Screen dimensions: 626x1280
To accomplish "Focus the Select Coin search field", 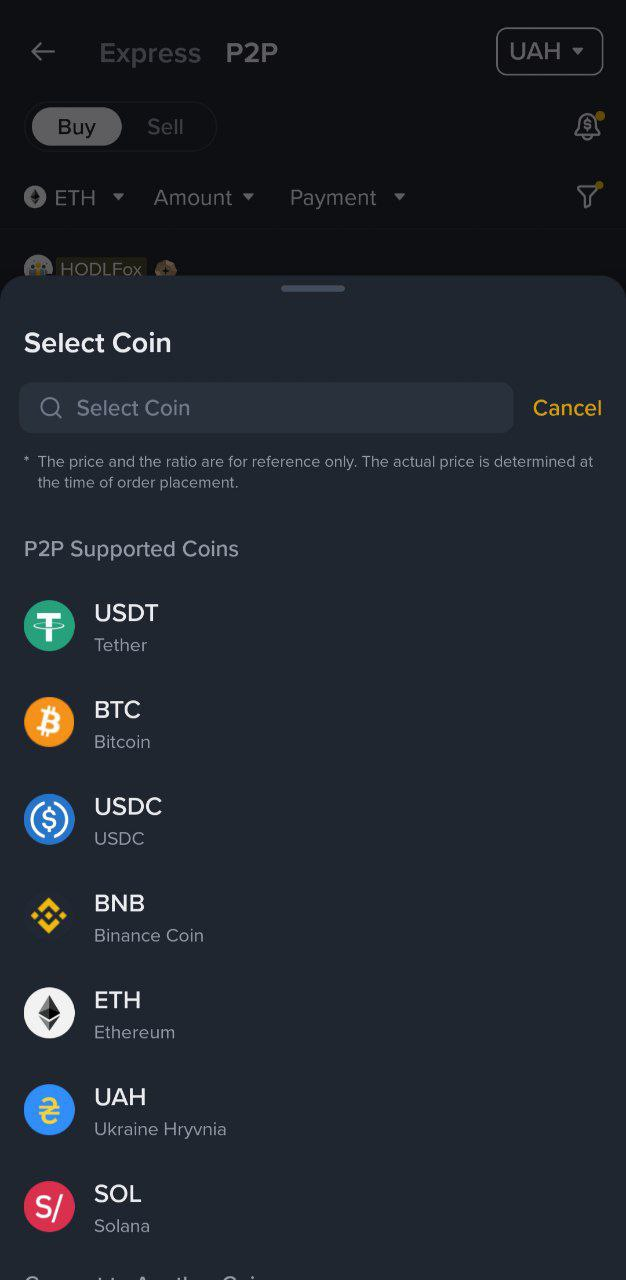I will click(x=266, y=408).
